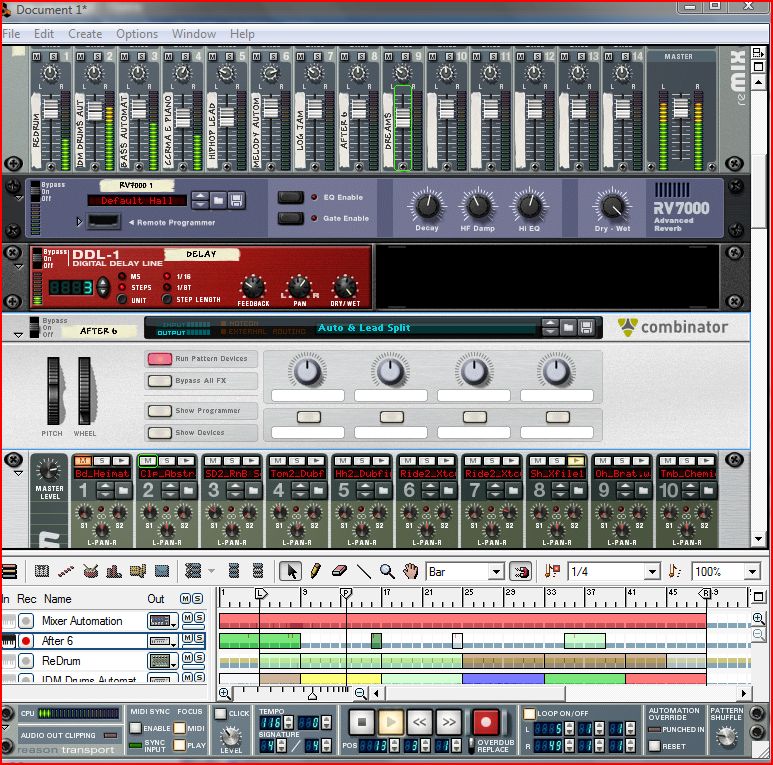
Task: Click Show Programmer on Combinator
Action: 160,411
